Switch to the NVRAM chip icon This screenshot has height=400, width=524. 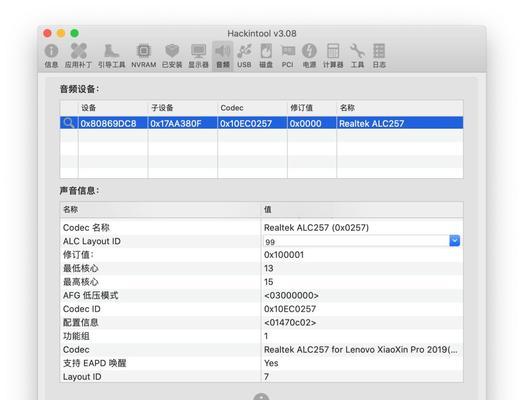(x=144, y=55)
